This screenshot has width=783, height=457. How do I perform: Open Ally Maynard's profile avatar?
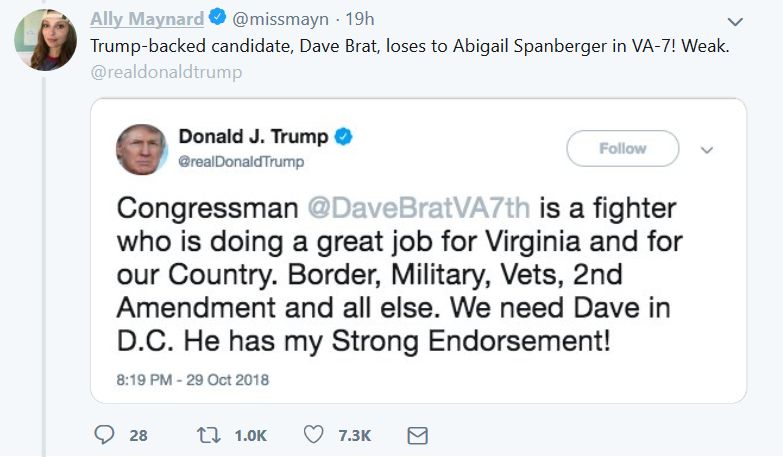pos(42,39)
